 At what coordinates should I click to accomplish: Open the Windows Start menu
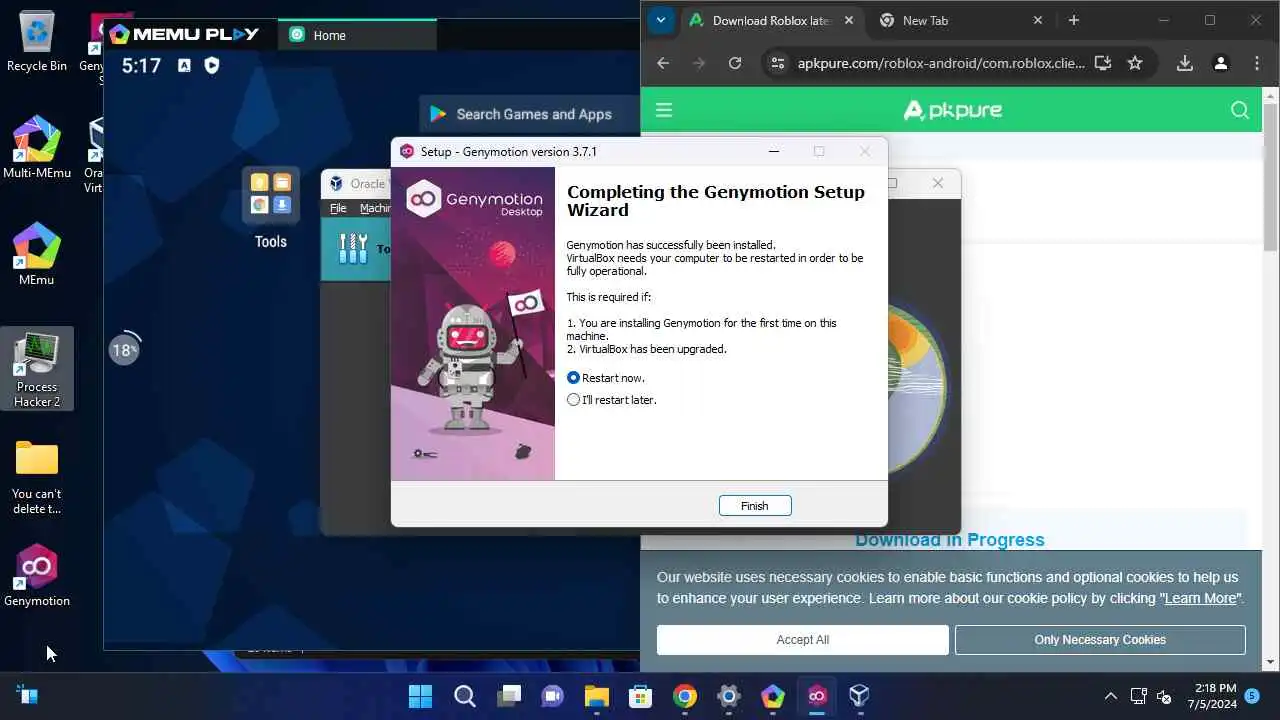pyautogui.click(x=421, y=696)
